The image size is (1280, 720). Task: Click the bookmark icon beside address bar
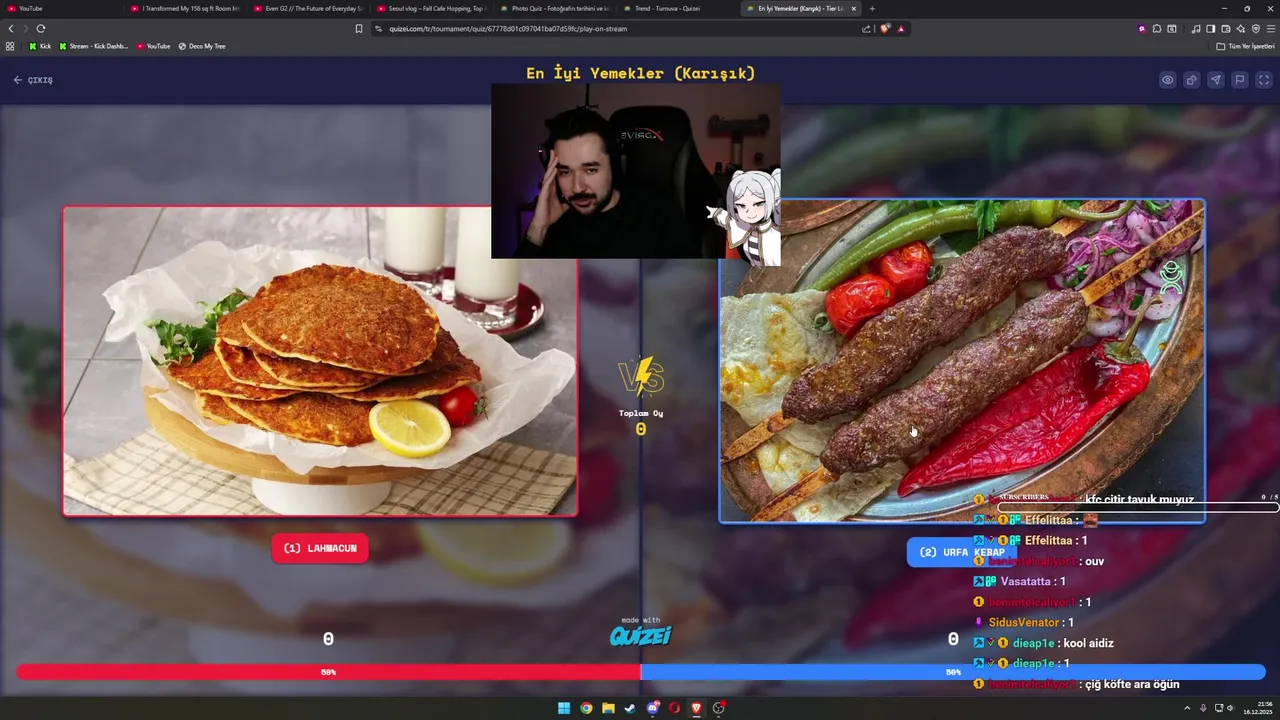coord(359,29)
